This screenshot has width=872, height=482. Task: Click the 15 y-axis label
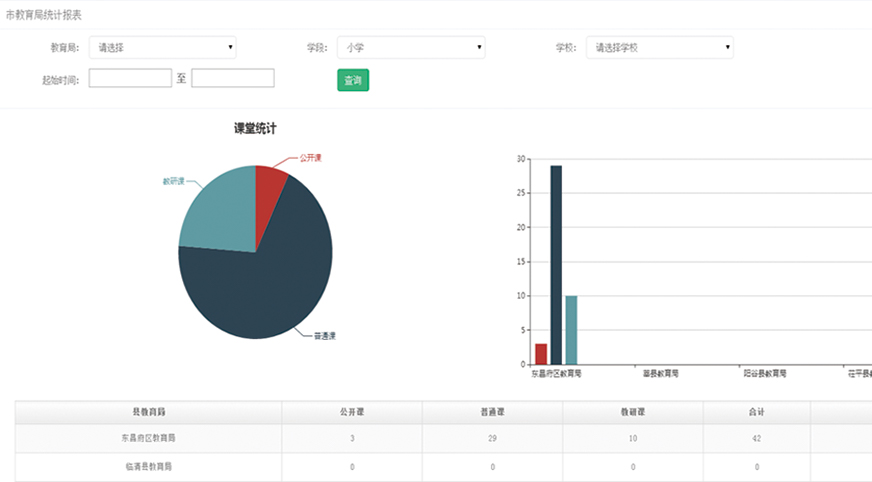point(521,261)
